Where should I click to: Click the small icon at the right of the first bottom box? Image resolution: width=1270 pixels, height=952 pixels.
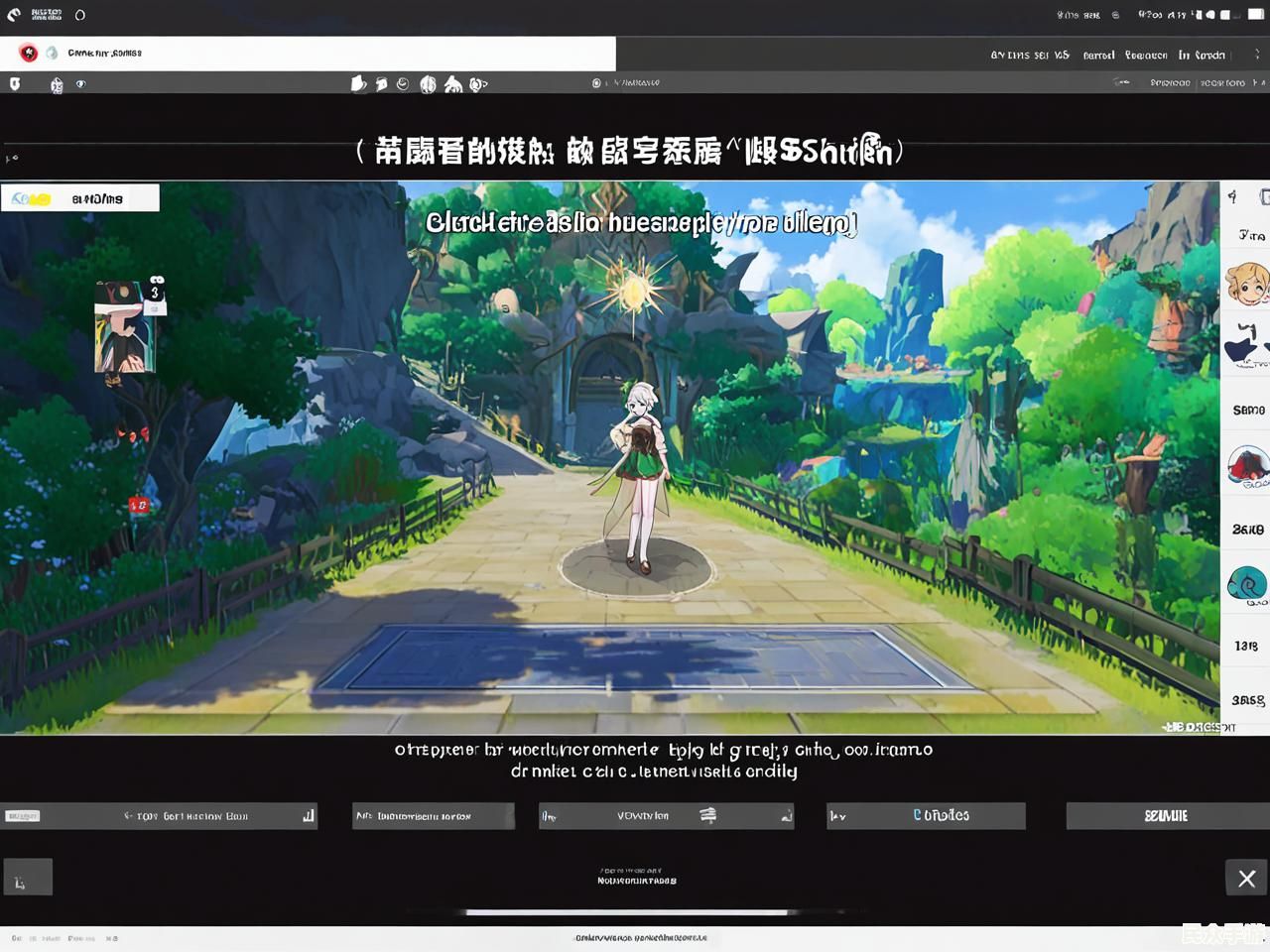coord(309,816)
